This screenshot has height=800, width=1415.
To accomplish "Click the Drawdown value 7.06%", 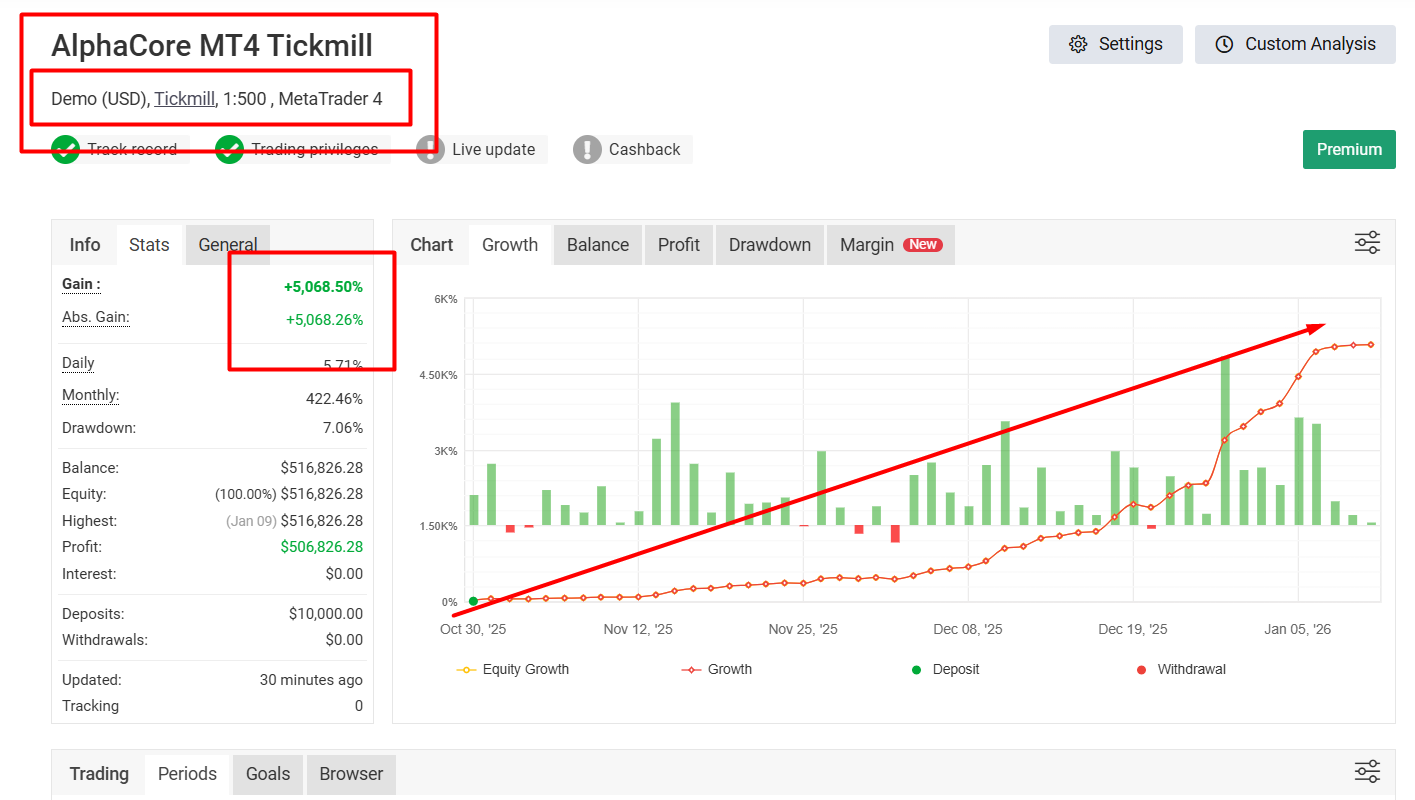I will [x=343, y=428].
